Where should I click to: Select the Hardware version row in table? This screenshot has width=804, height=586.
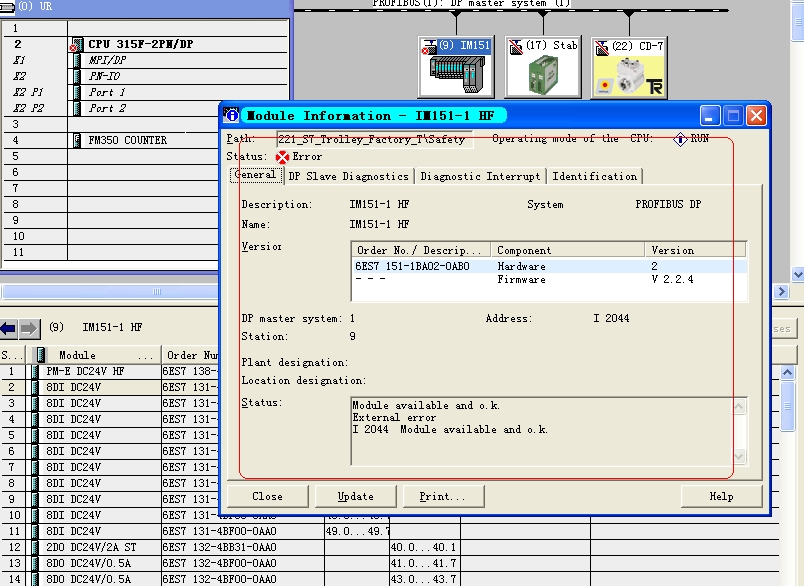pyautogui.click(x=548, y=267)
